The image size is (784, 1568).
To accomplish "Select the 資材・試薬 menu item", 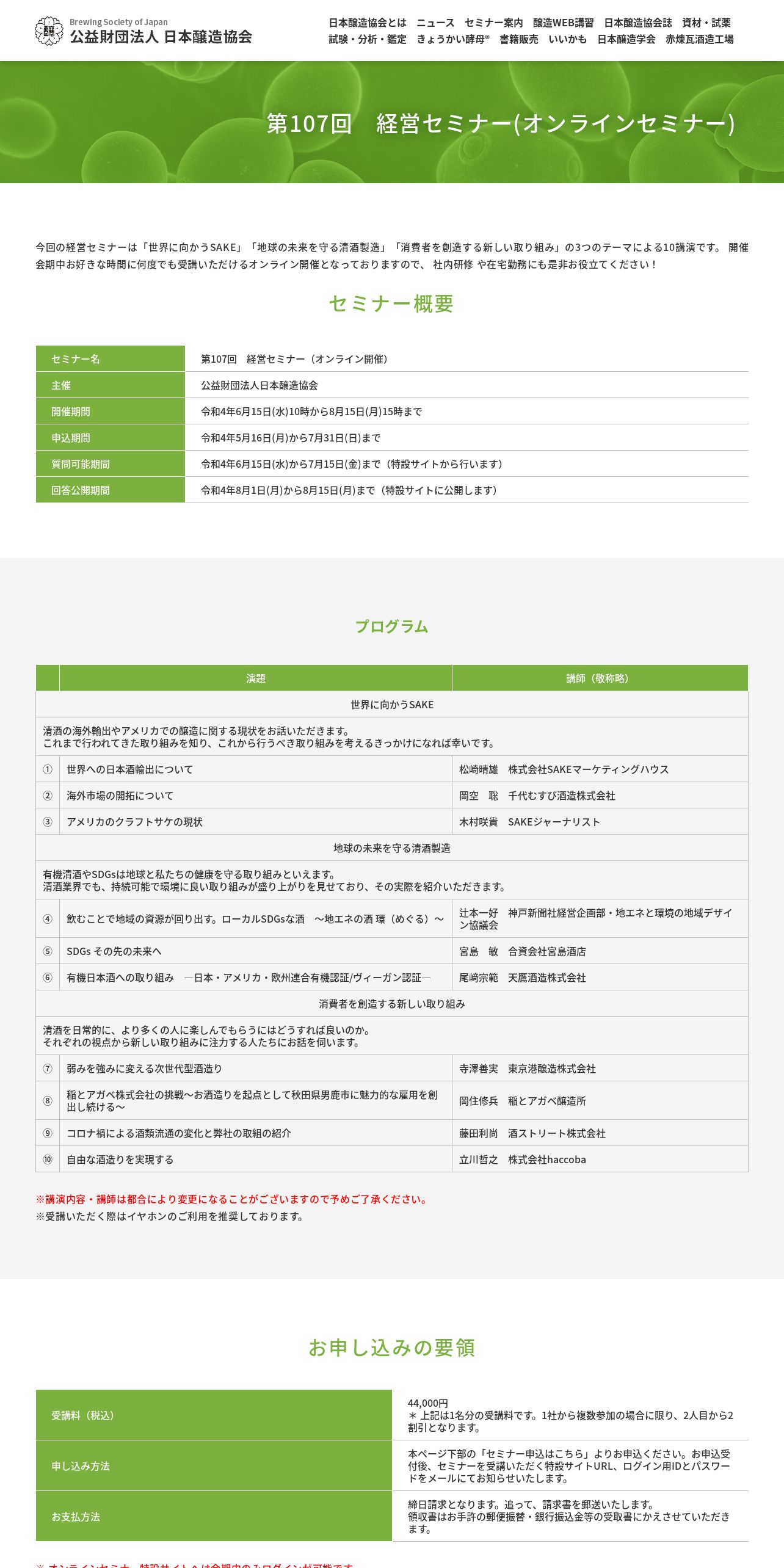I will coord(706,23).
